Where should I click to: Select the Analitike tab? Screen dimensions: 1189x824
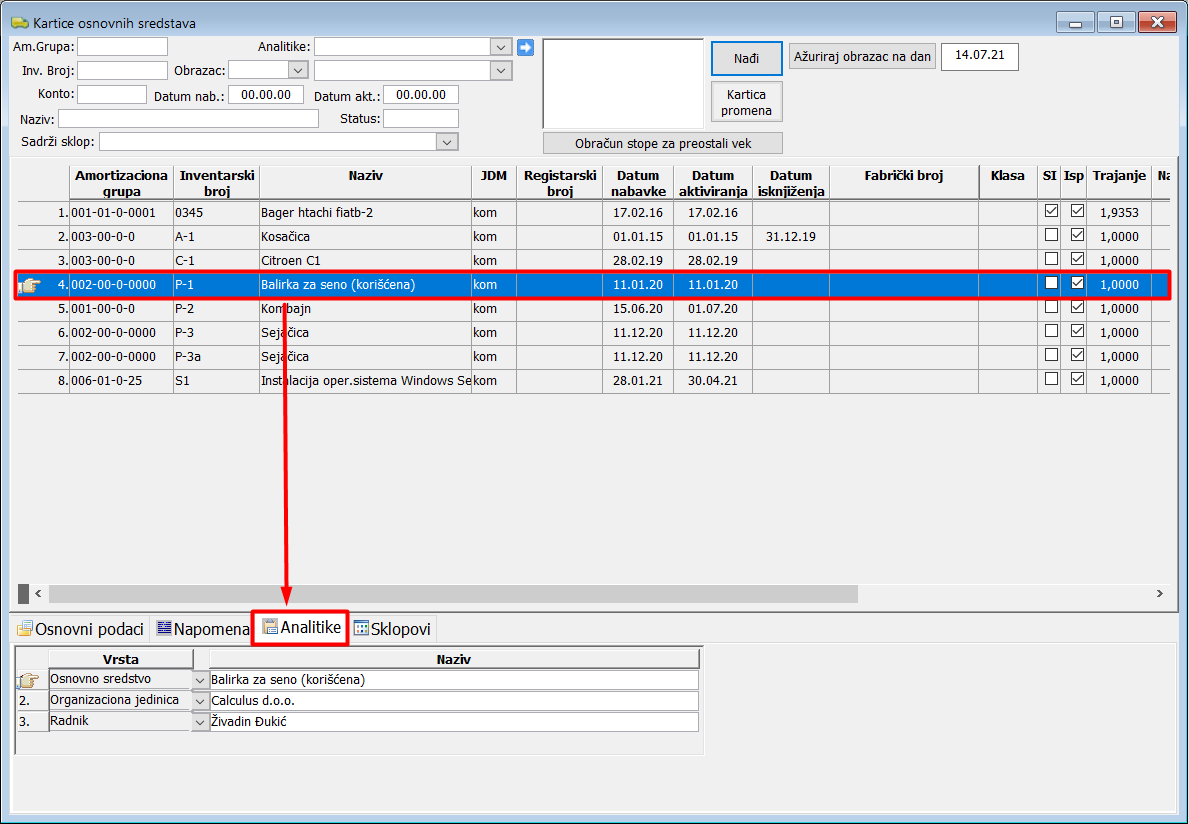[x=301, y=628]
